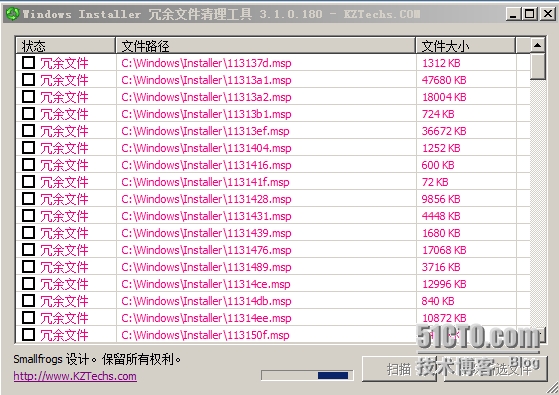
Task: Select checkbox beside 11313b1.msp
Action: coord(29,114)
